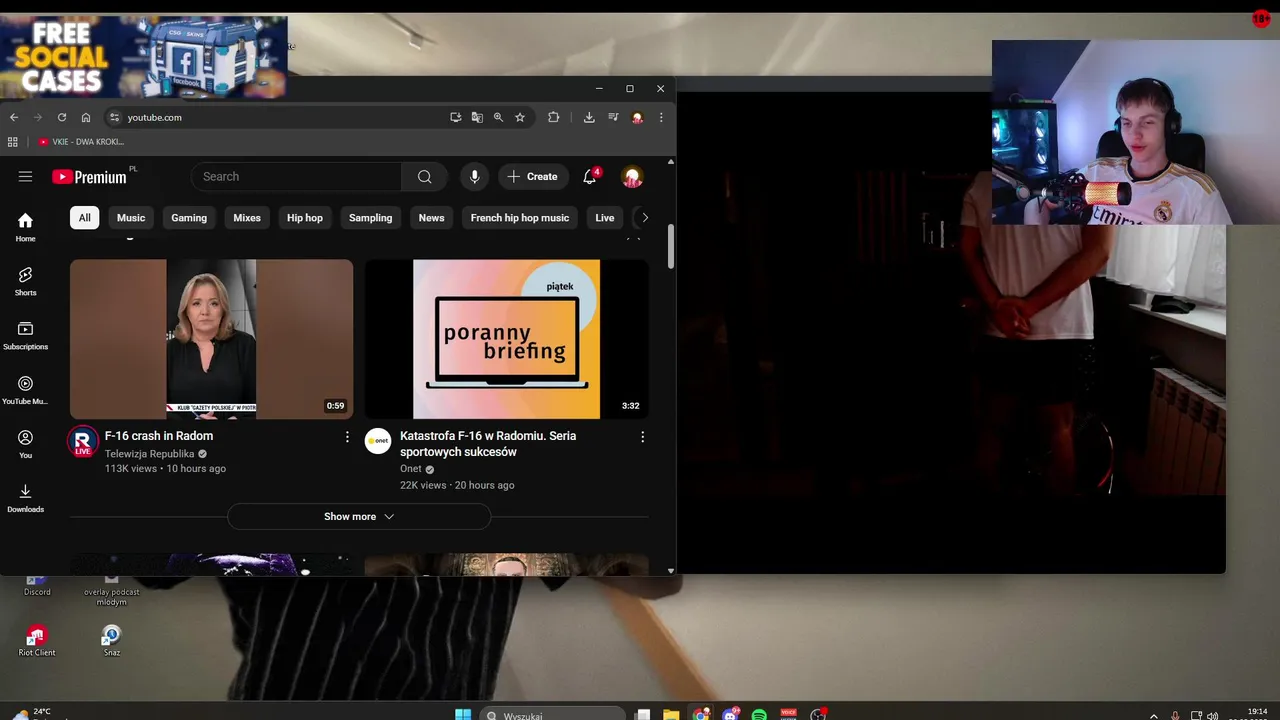Show hidden system tray icons chevron
The width and height of the screenshot is (1280, 720).
[1154, 716]
